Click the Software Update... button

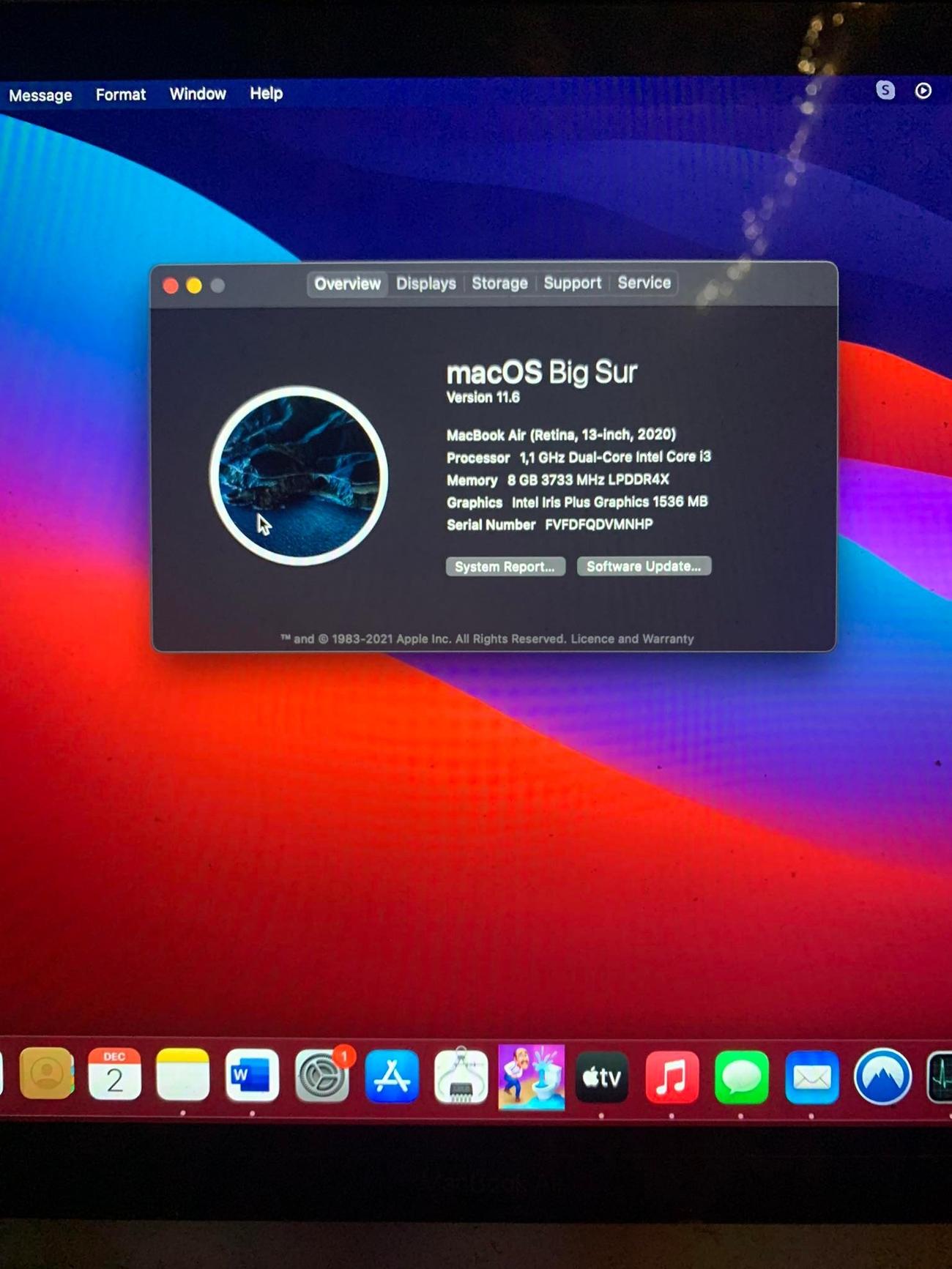[x=644, y=566]
